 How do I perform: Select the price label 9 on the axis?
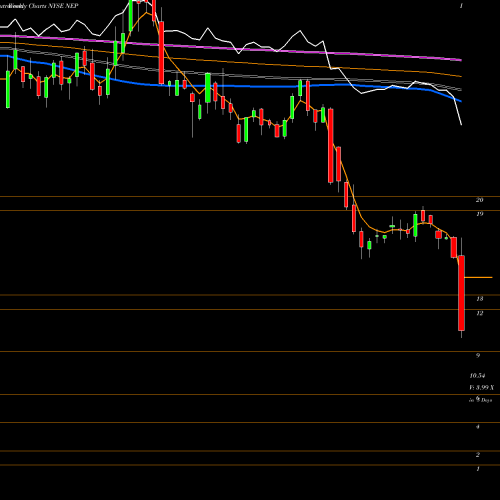point(478,356)
